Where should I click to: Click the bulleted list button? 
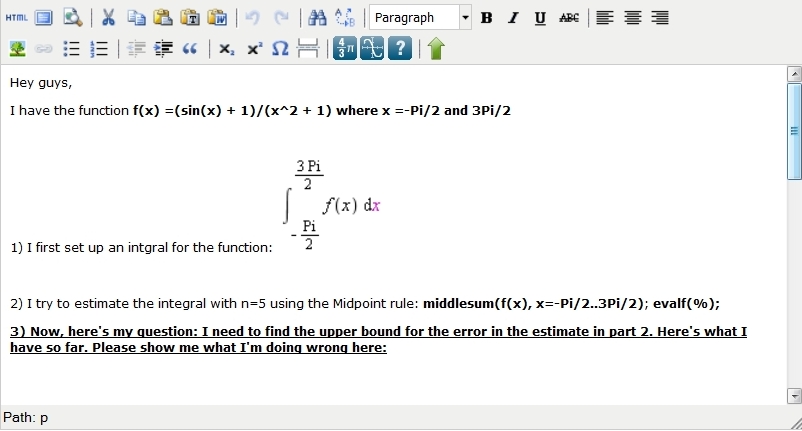coord(71,48)
